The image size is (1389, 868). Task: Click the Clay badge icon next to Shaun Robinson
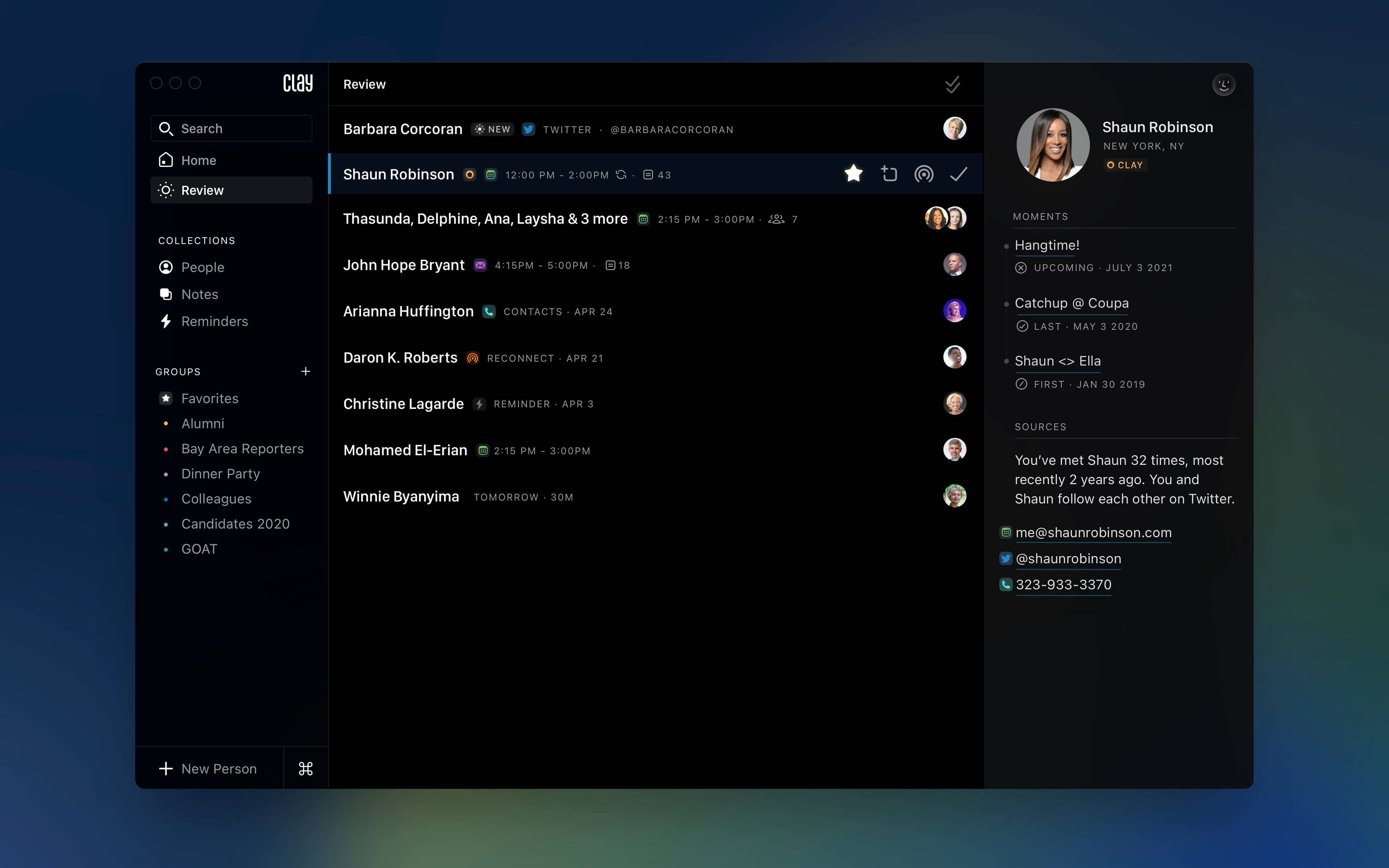(470, 175)
